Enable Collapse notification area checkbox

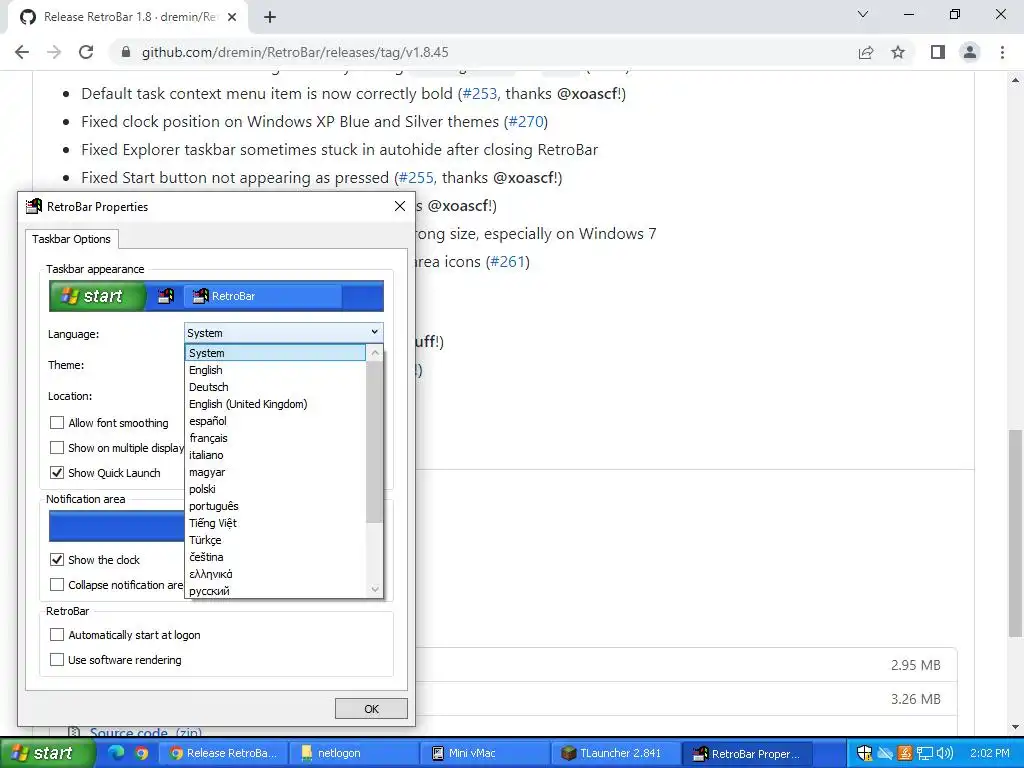point(57,584)
